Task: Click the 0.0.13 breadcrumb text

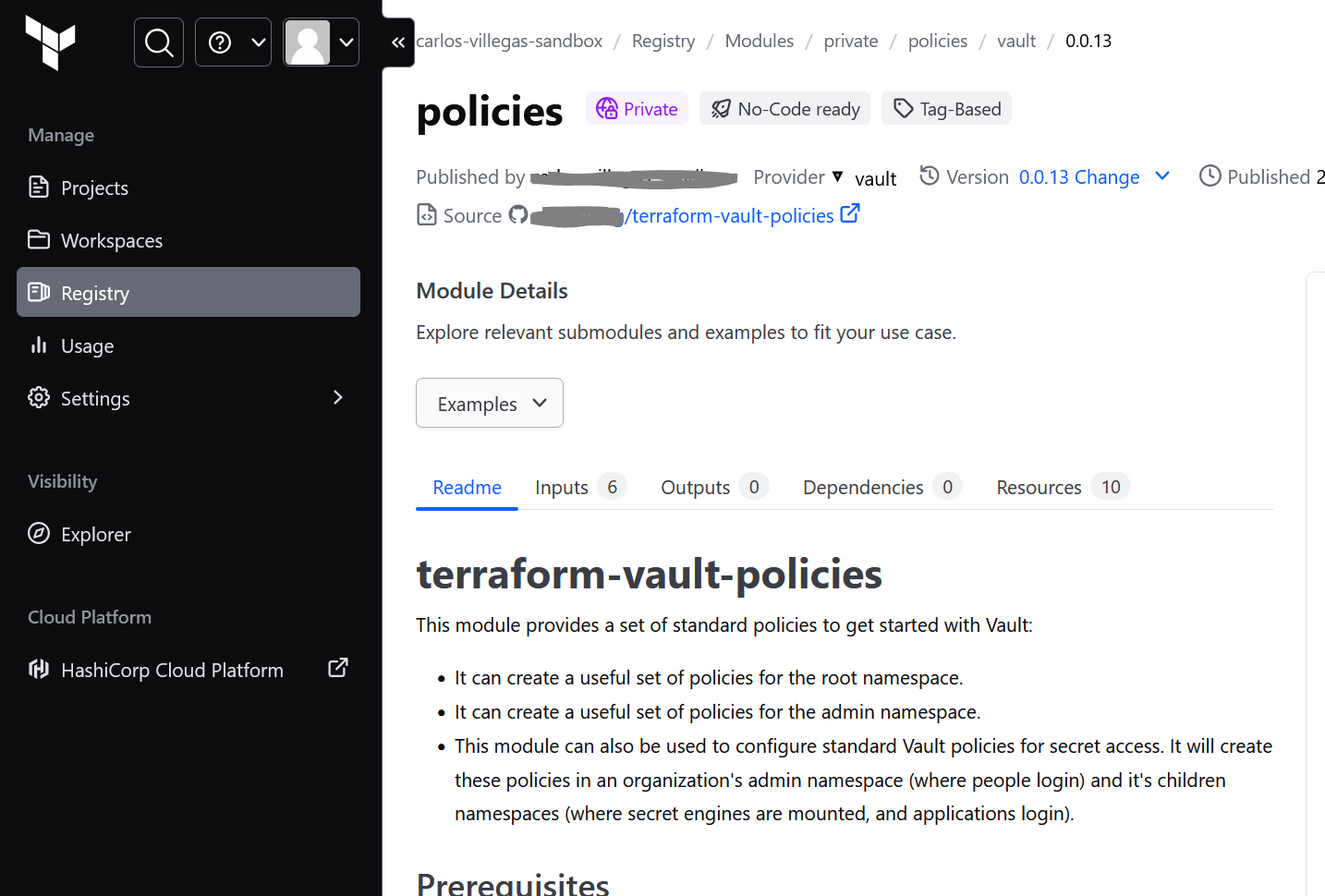Action: click(x=1088, y=41)
